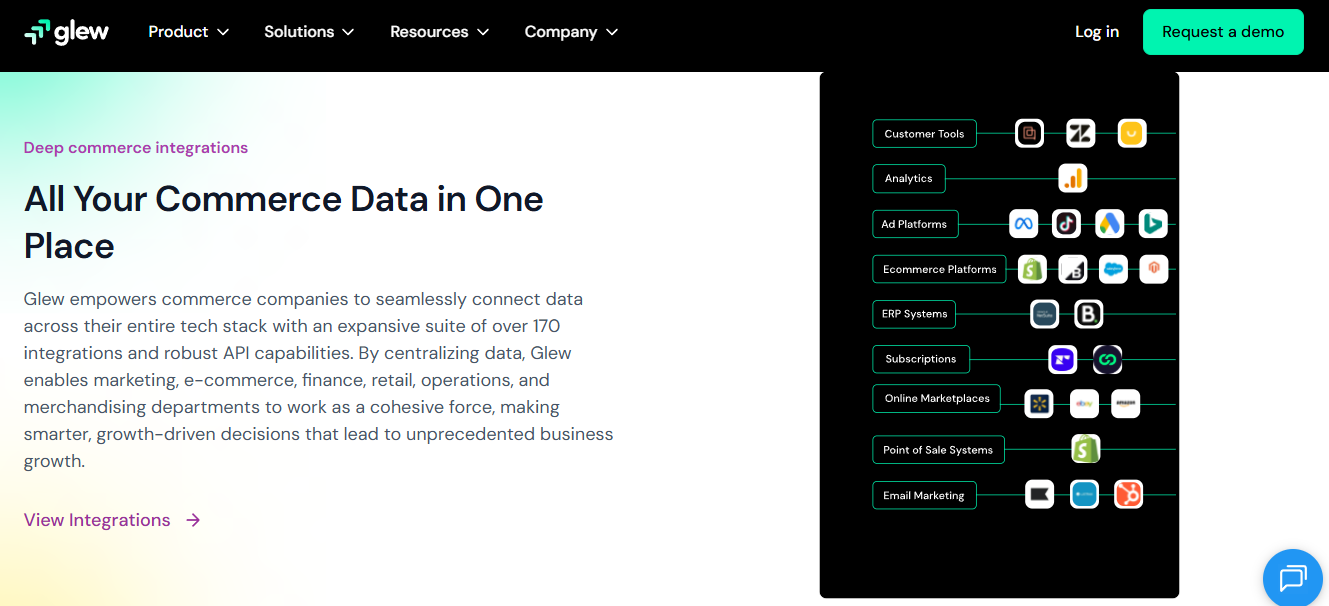Click the HubSpot icon in Email Marketing

point(1128,494)
